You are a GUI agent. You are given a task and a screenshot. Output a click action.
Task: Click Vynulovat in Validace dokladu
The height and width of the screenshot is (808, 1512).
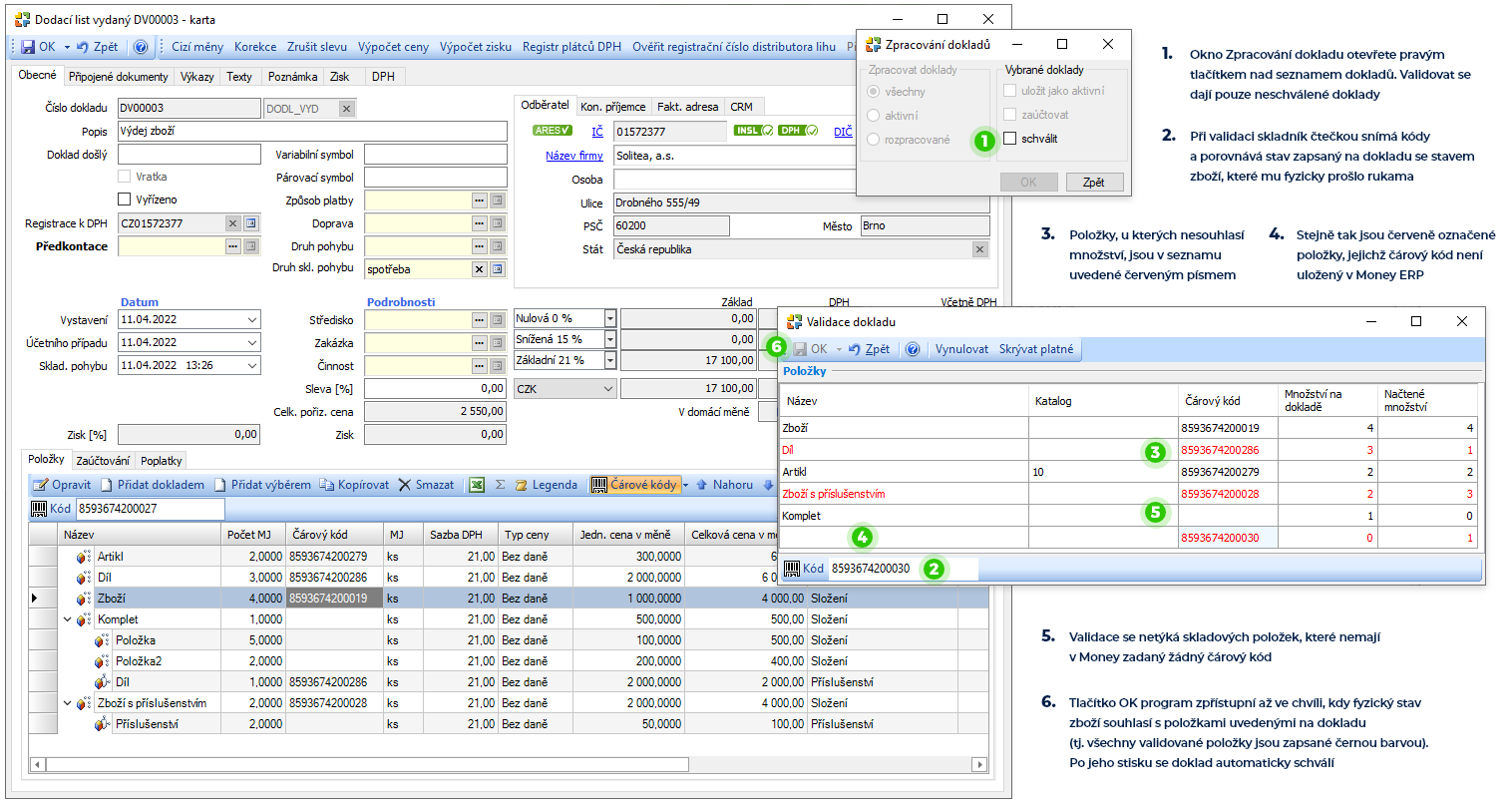962,349
